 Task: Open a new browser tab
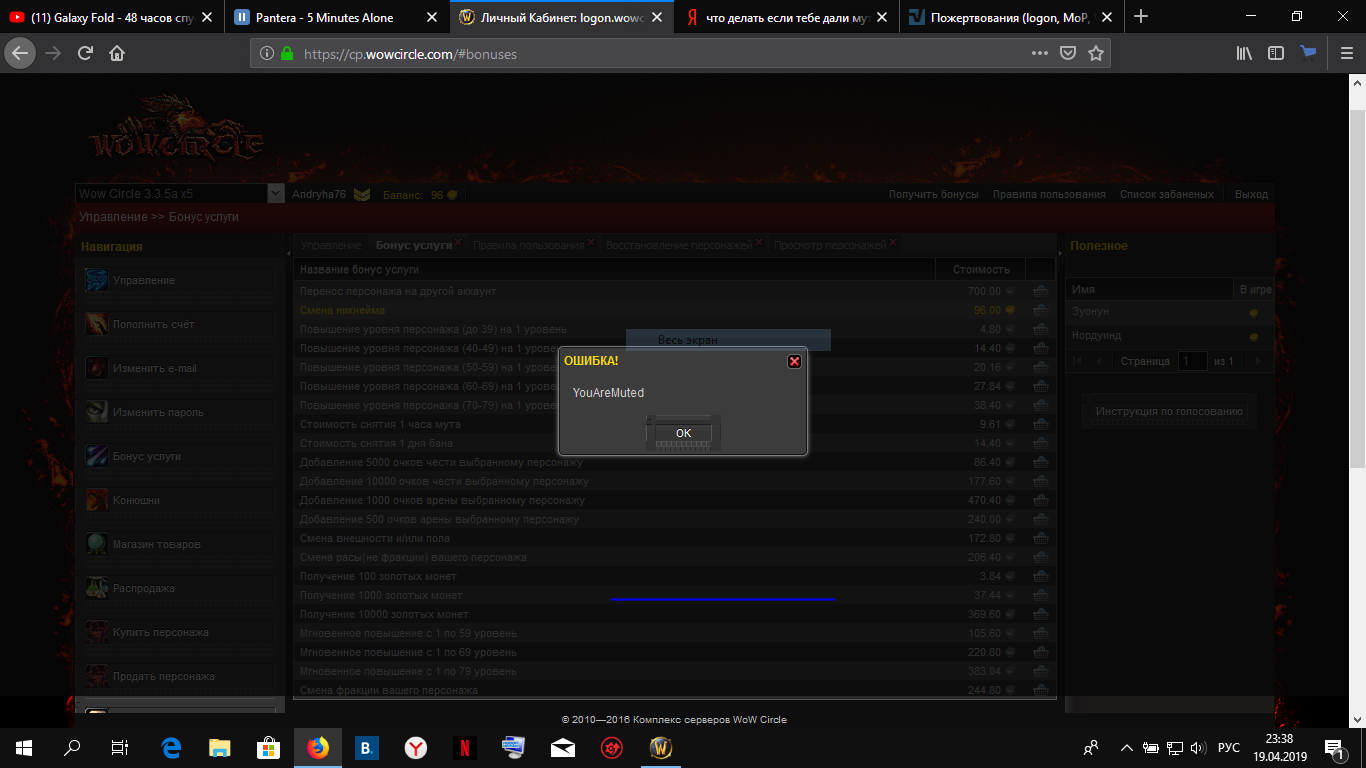[1141, 17]
